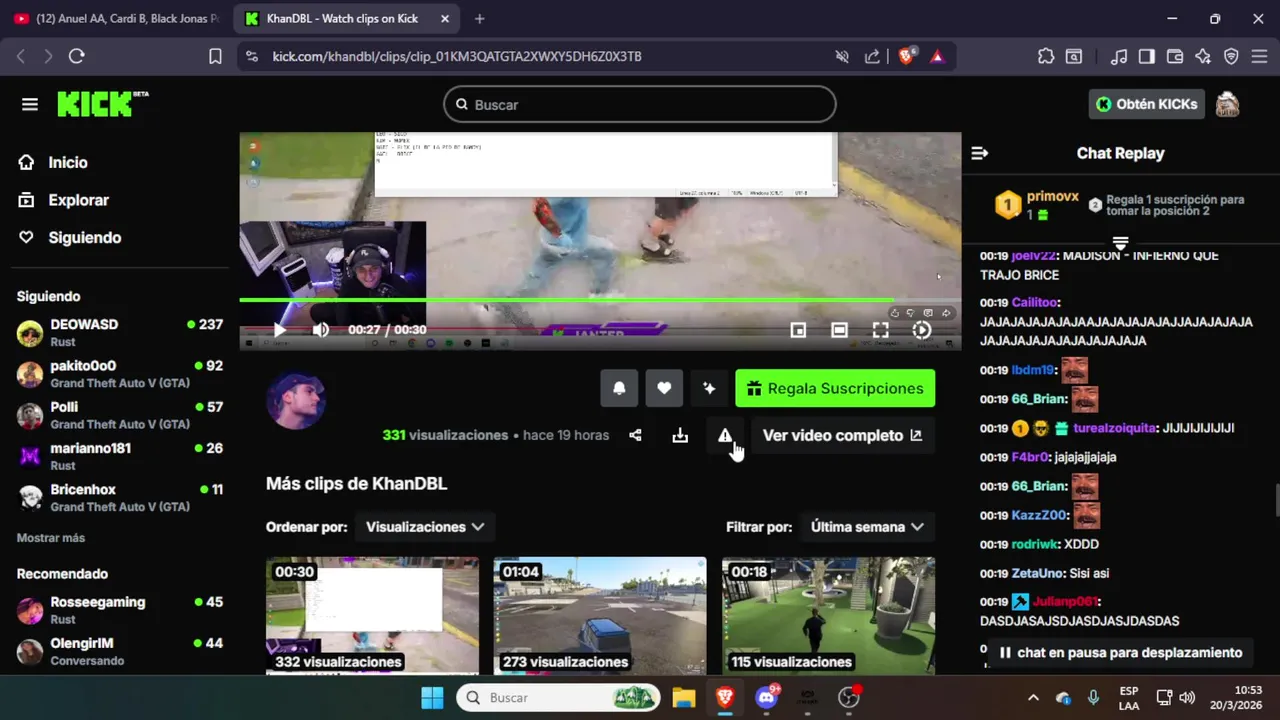Enter fullscreen on the clip player

[880, 330]
